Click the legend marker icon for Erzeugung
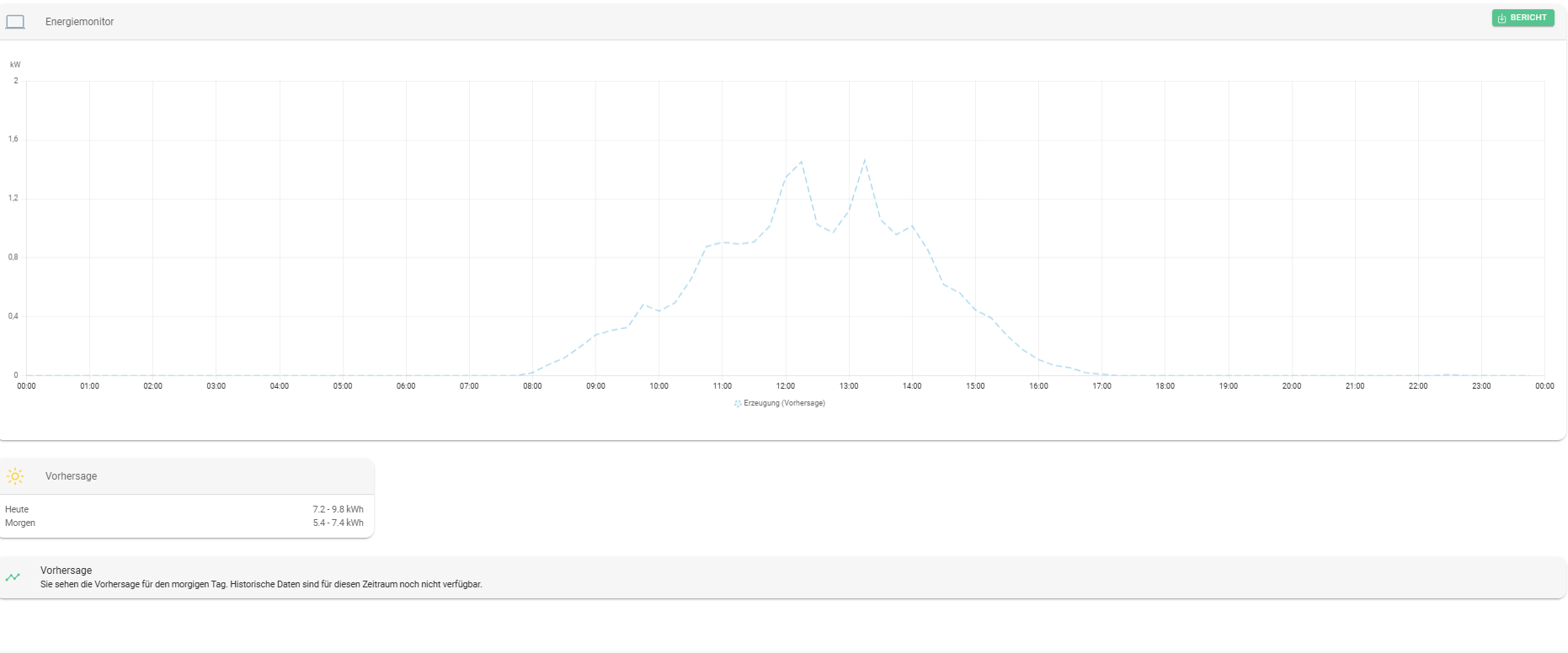Image resolution: width=1568 pixels, height=653 pixels. click(738, 404)
